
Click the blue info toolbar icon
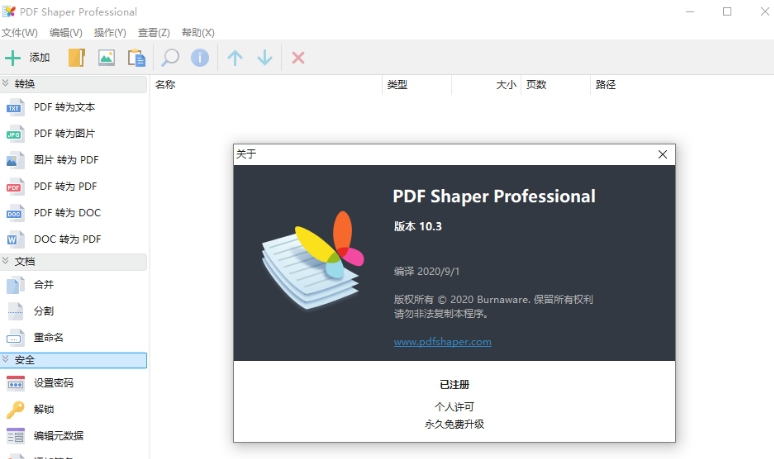[x=200, y=58]
